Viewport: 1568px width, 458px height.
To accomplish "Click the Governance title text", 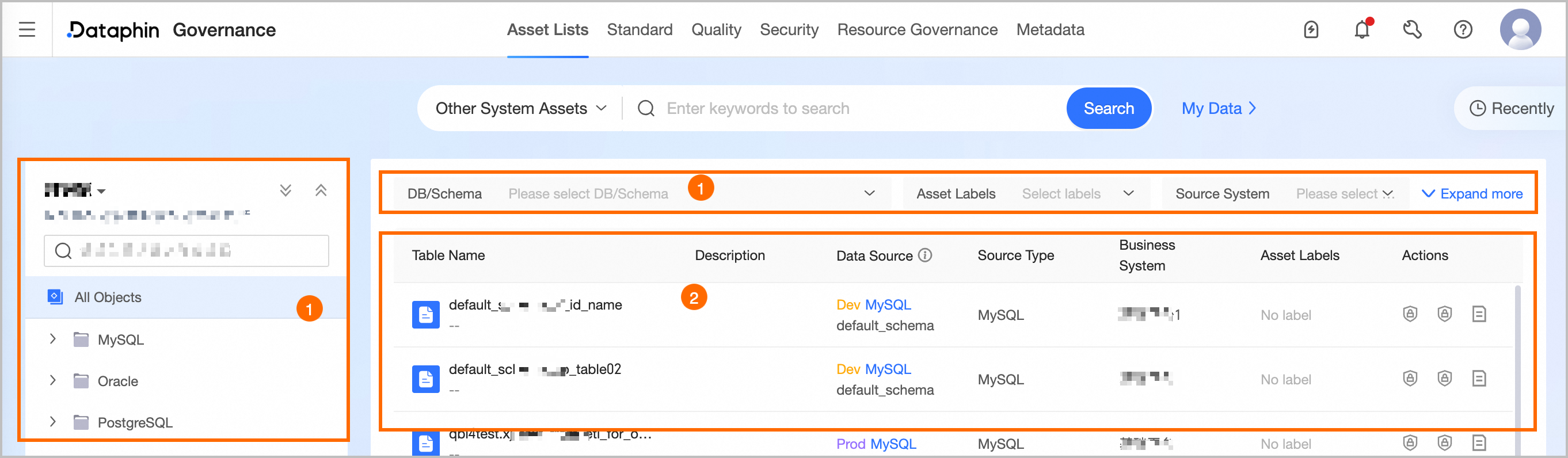I will [x=224, y=30].
